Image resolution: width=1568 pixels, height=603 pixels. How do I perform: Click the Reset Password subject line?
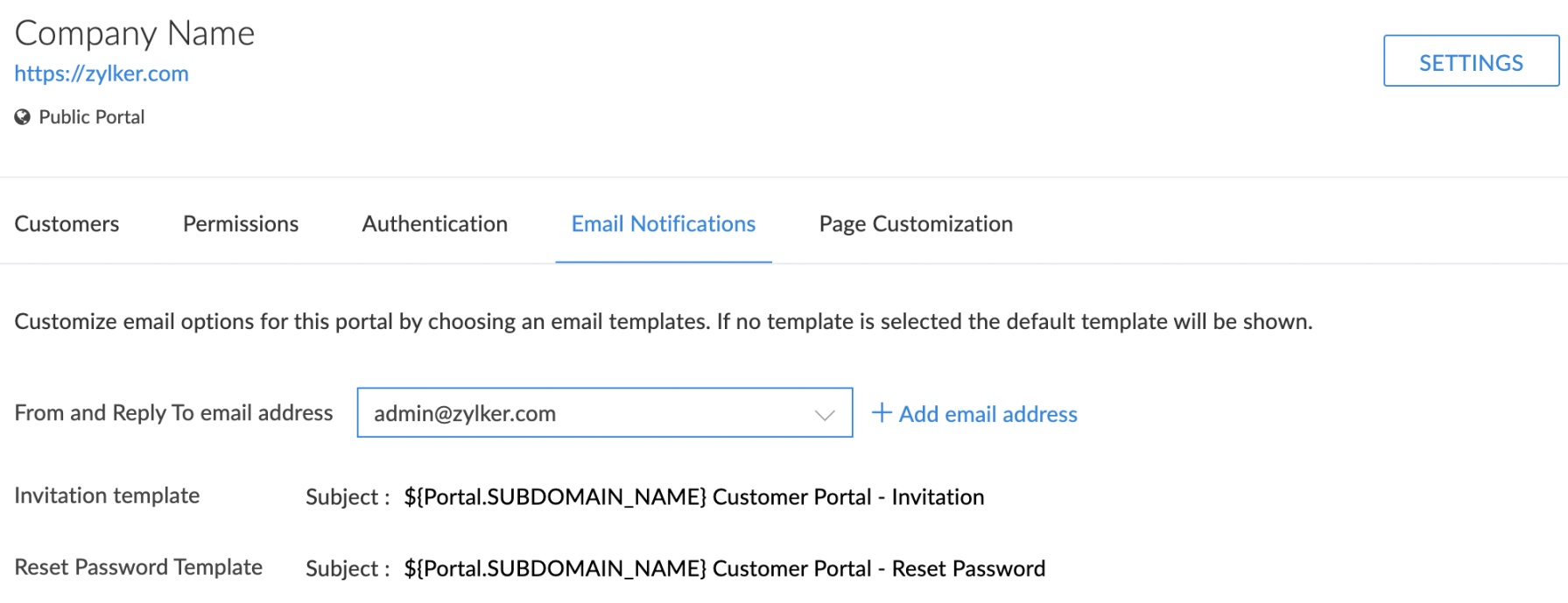[x=724, y=569]
